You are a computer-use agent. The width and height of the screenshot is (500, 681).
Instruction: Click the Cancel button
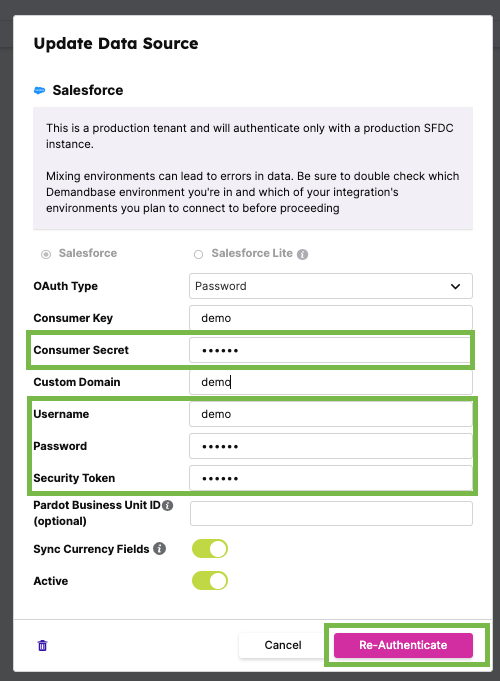click(283, 645)
